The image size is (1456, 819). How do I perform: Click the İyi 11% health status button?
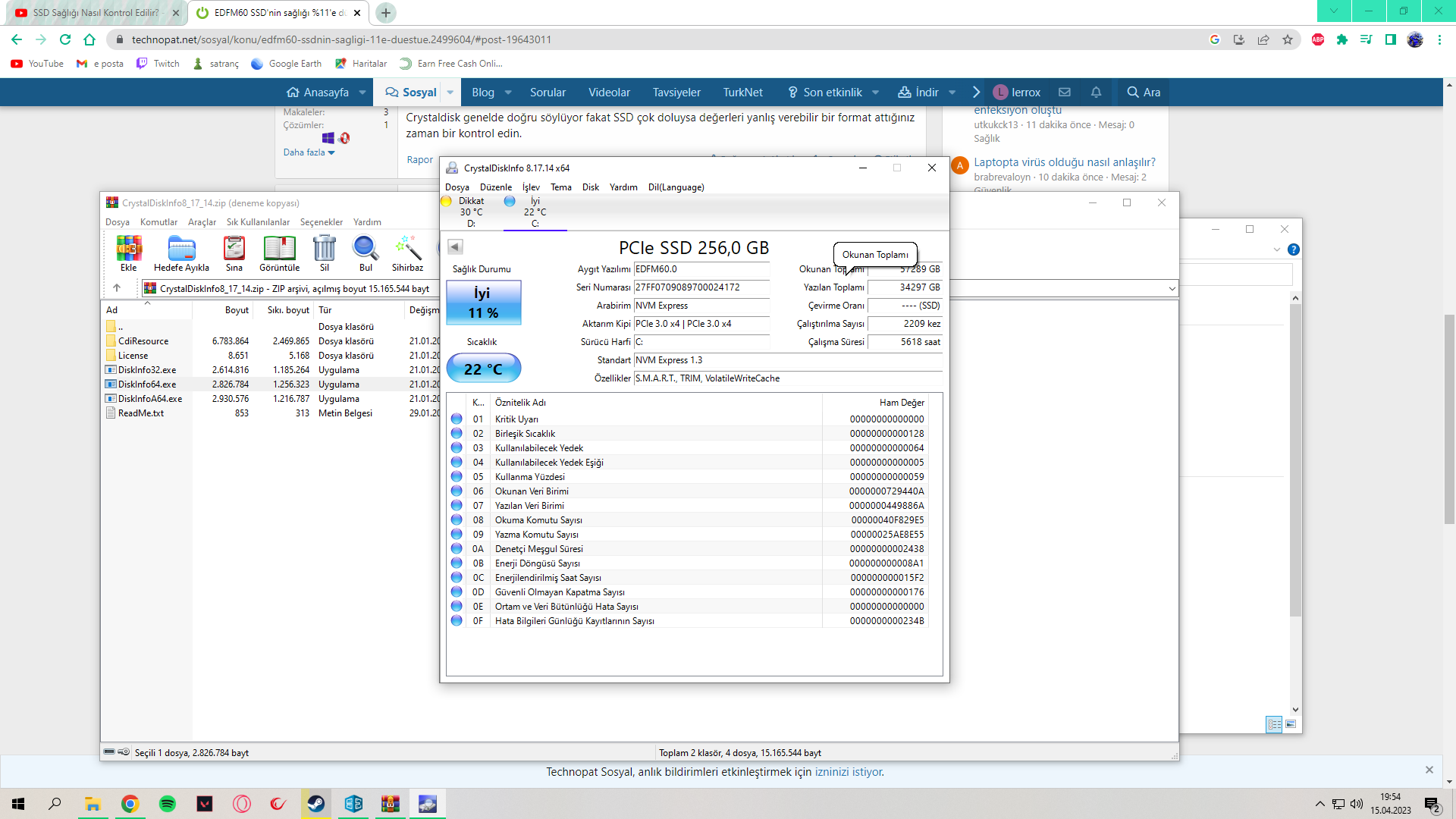(483, 303)
